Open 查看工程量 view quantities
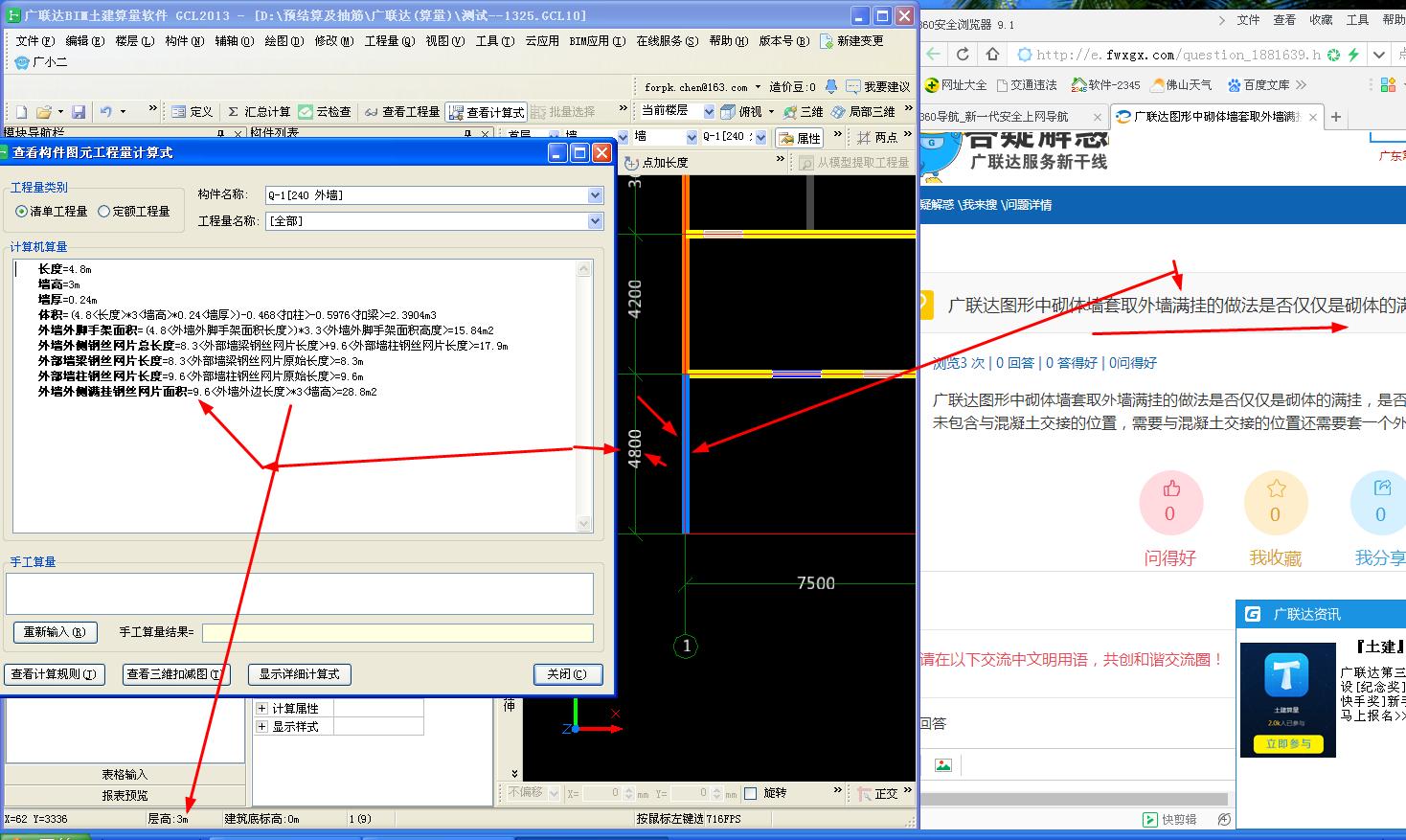The width and height of the screenshot is (1406, 840). tap(402, 112)
